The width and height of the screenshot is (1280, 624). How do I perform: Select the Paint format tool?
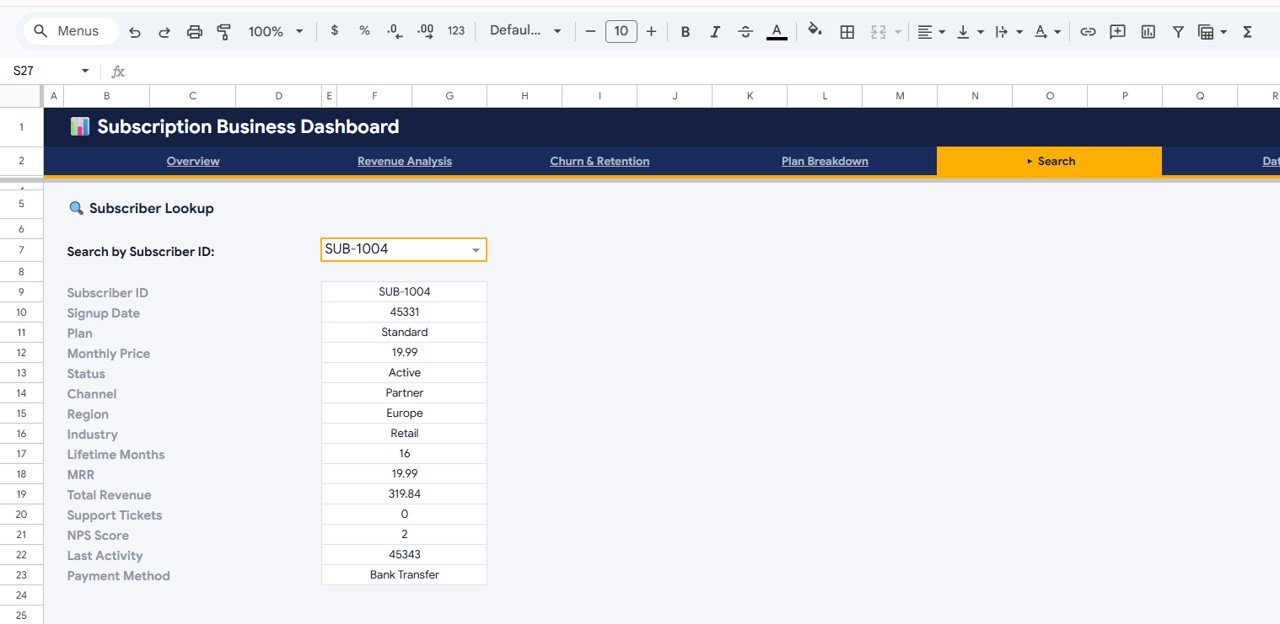224,31
